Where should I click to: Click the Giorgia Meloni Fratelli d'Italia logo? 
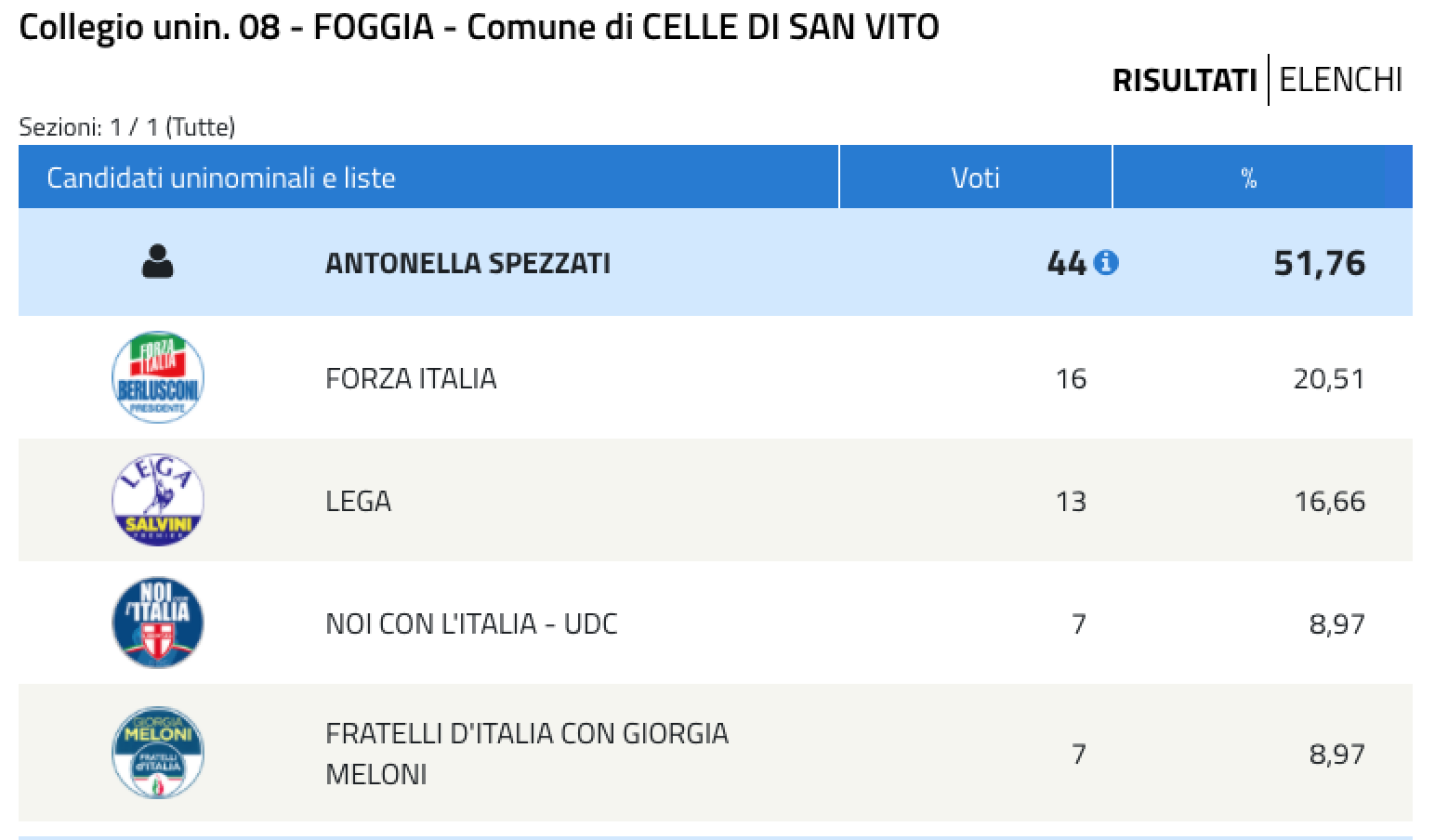[x=158, y=753]
